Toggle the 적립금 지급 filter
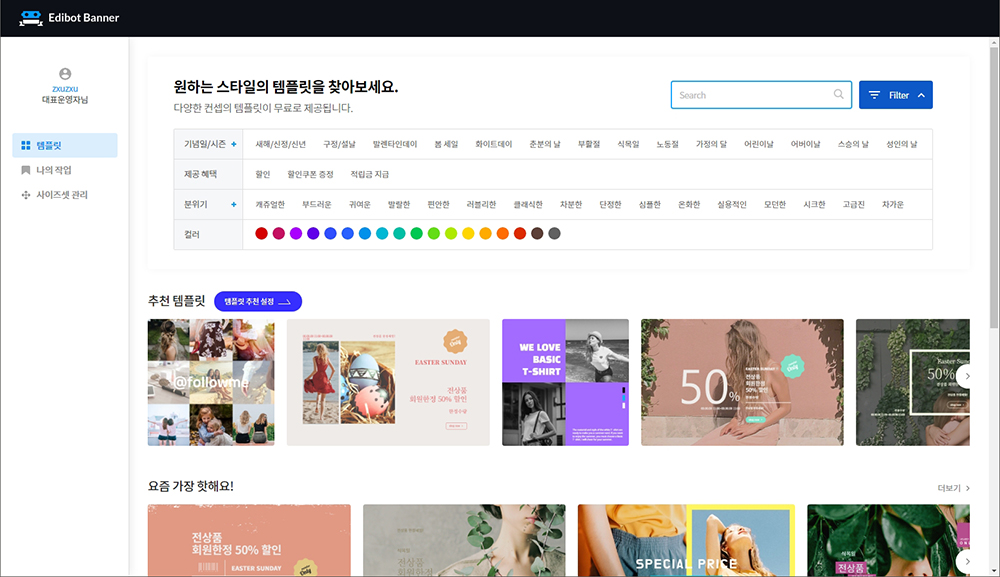The width and height of the screenshot is (1000, 577). pyautogui.click(x=369, y=174)
